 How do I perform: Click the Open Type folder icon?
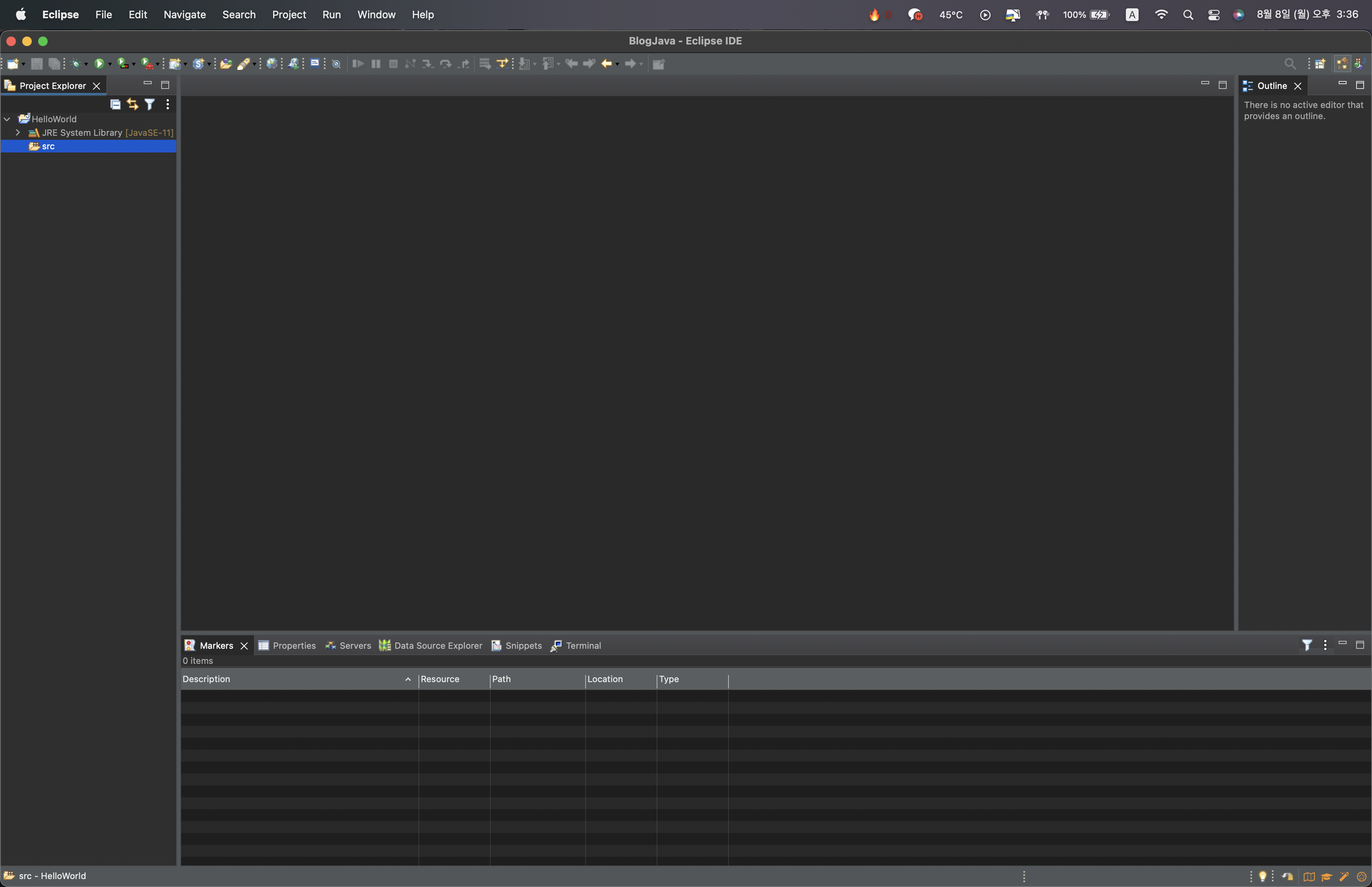pyautogui.click(x=226, y=64)
